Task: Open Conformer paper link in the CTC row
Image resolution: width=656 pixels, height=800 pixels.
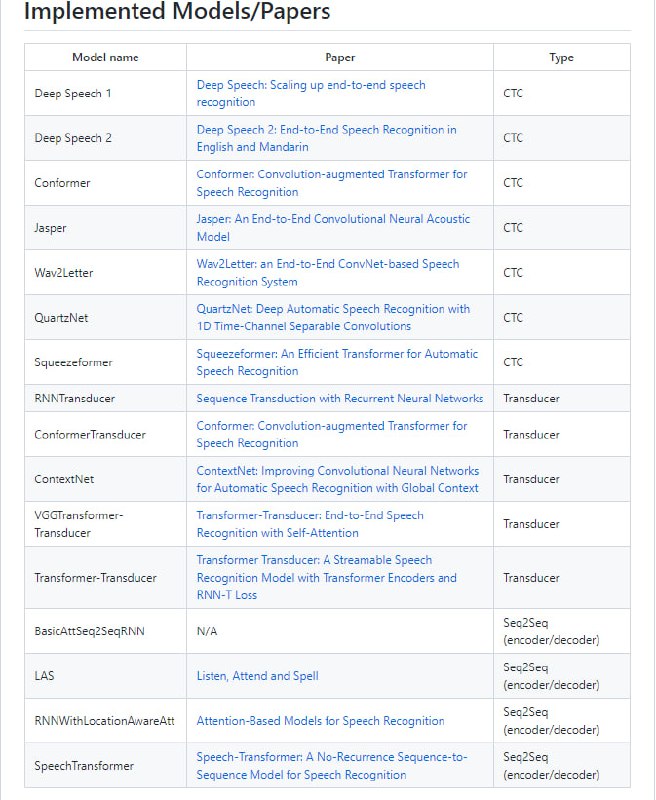Action: click(x=331, y=174)
